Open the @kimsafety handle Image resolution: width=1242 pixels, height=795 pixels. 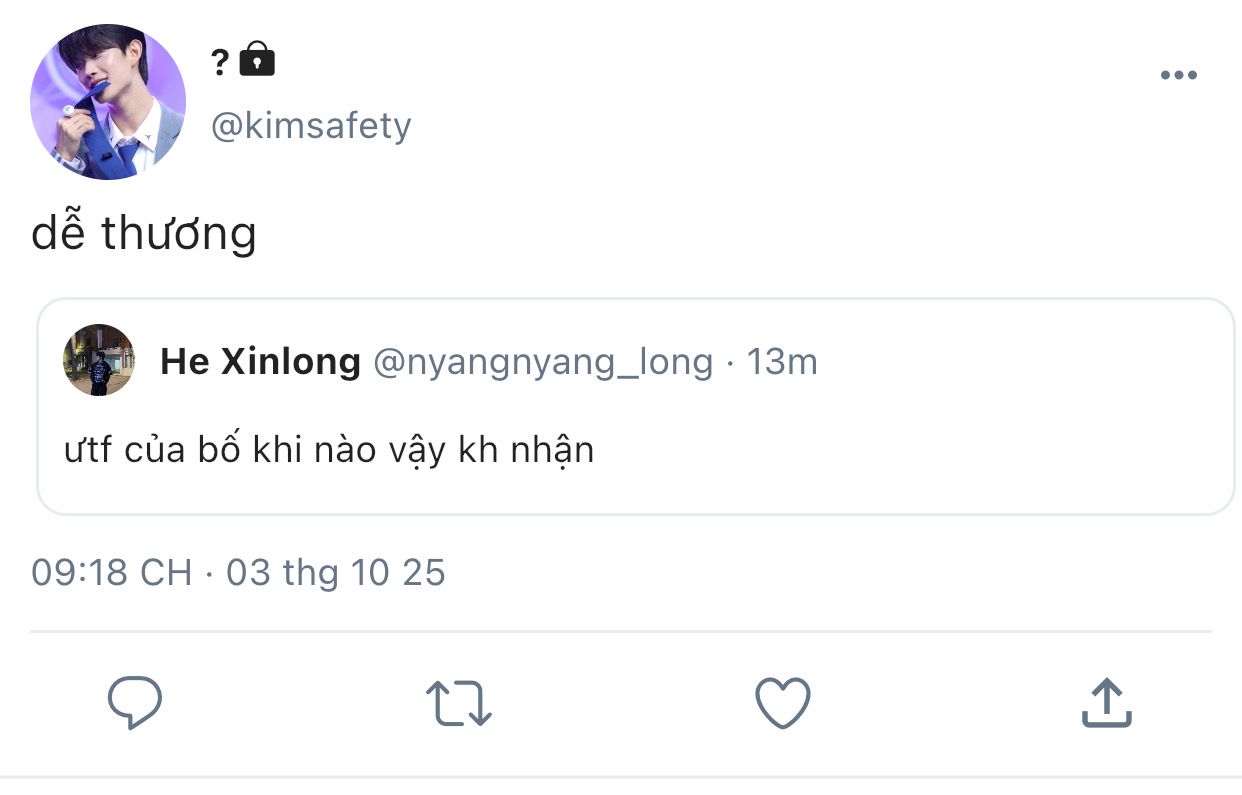311,126
